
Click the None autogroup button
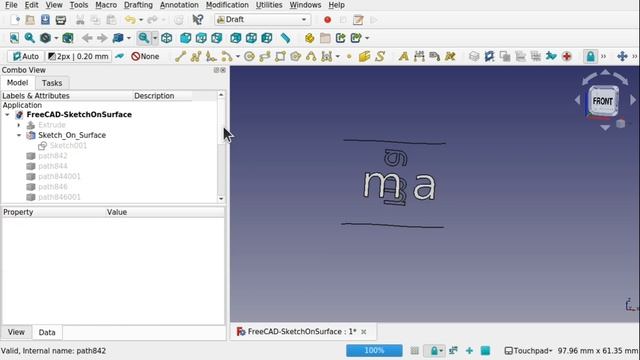pos(145,56)
